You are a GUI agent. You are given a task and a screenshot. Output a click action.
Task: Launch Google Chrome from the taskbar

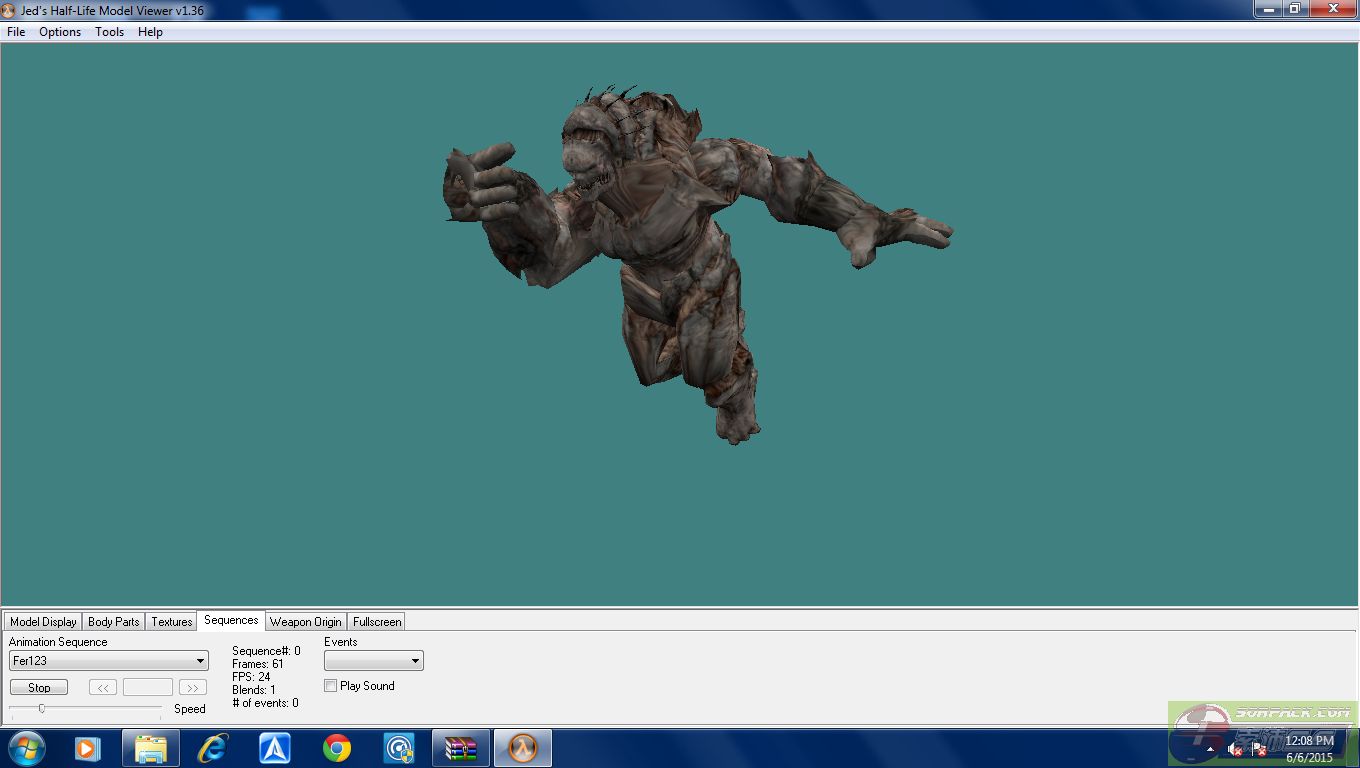(x=337, y=748)
